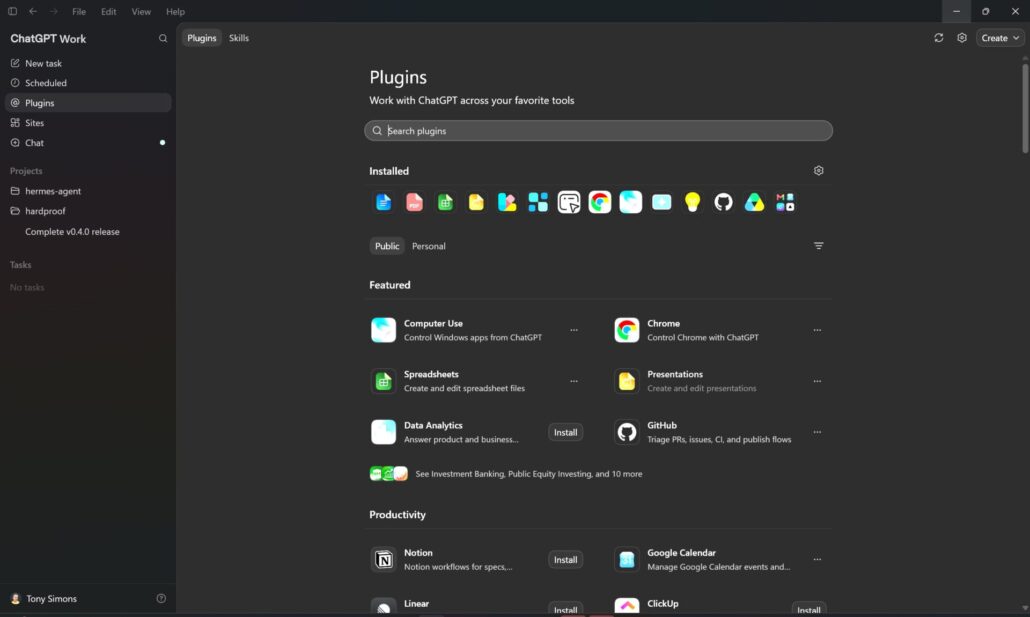
Task: Select the Plugins tab at top
Action: 202,38
